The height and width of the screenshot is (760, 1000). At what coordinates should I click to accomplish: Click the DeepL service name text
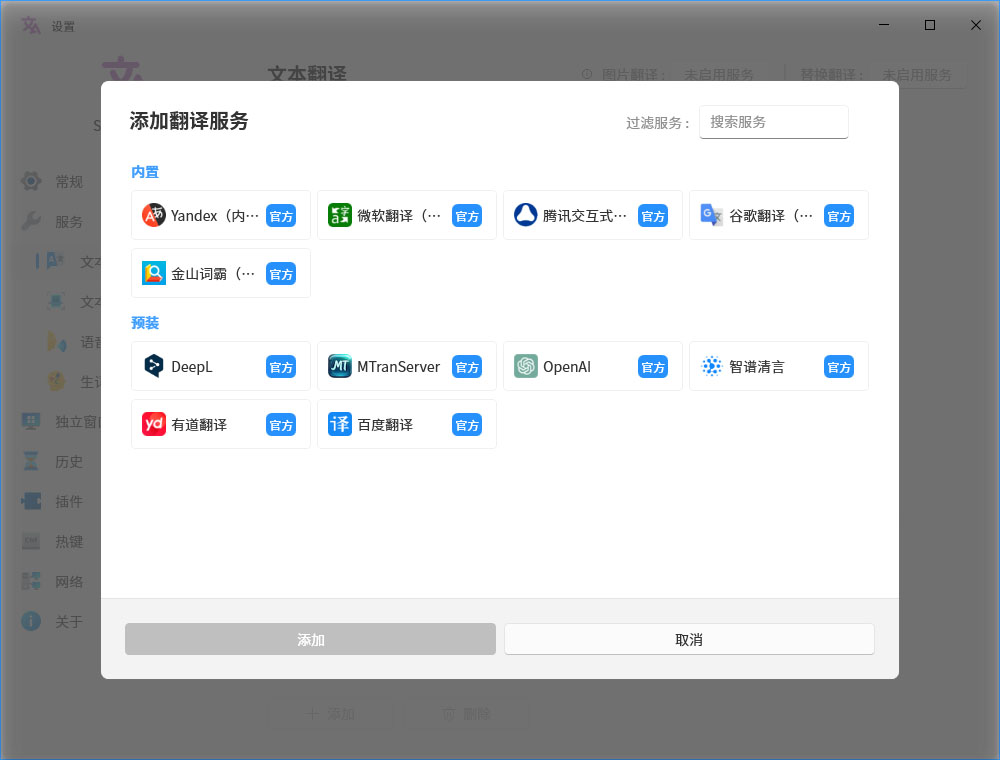click(x=191, y=367)
